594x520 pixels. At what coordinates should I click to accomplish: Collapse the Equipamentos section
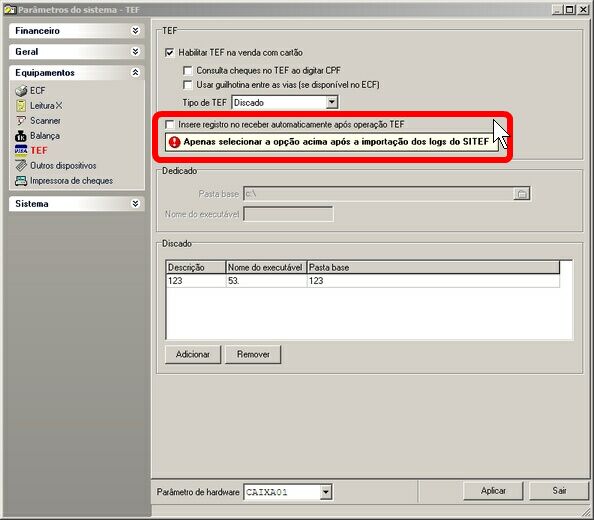tap(135, 72)
